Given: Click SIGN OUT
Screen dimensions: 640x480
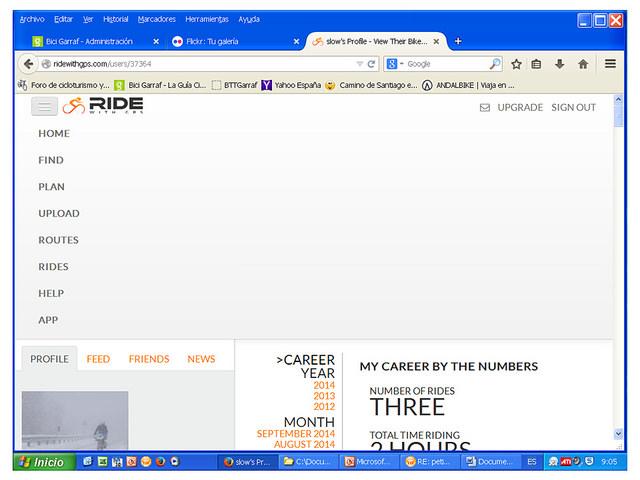Looking at the screenshot, I should coord(573,108).
